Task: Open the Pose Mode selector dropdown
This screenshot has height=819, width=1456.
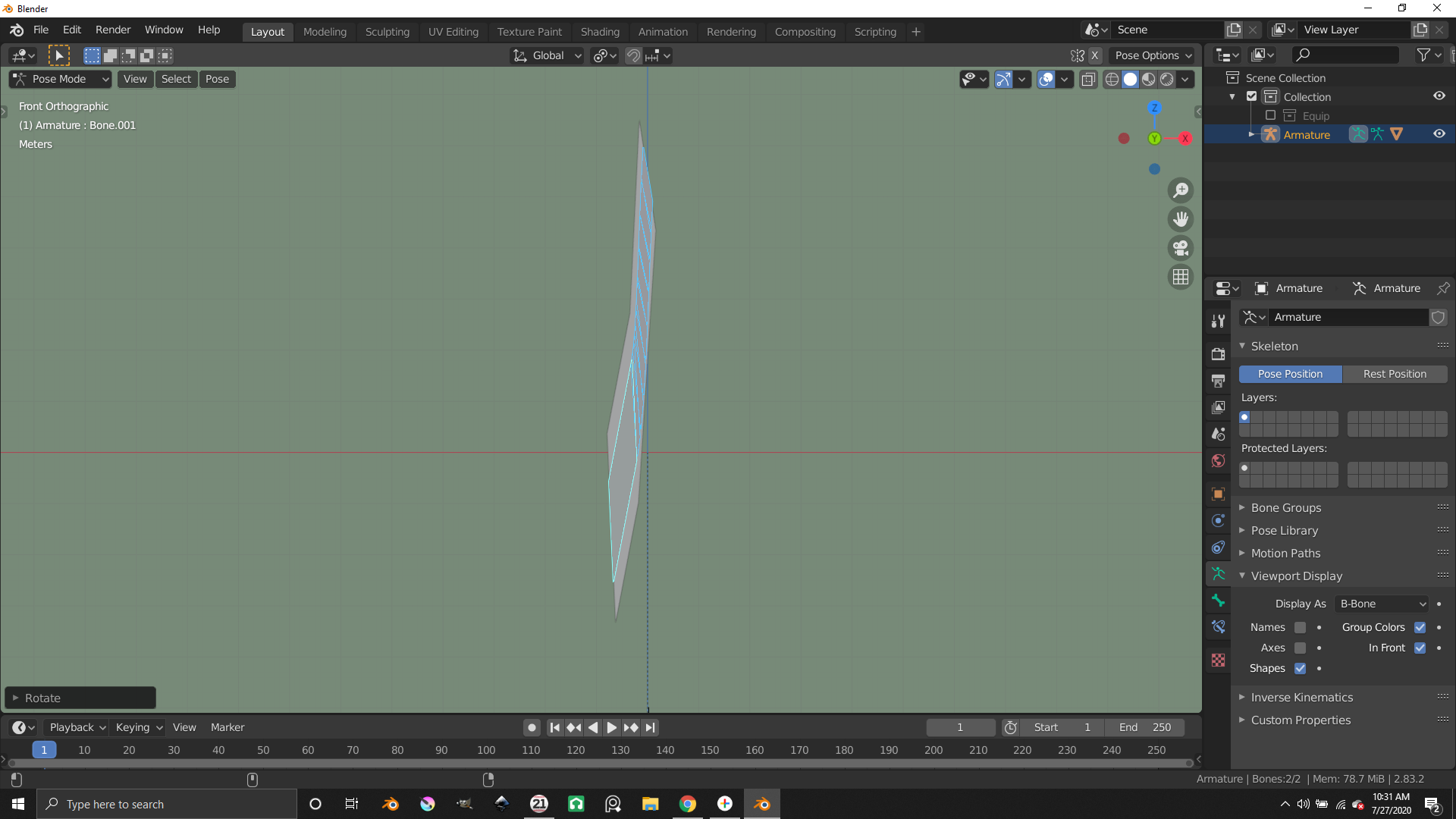Action: point(61,79)
